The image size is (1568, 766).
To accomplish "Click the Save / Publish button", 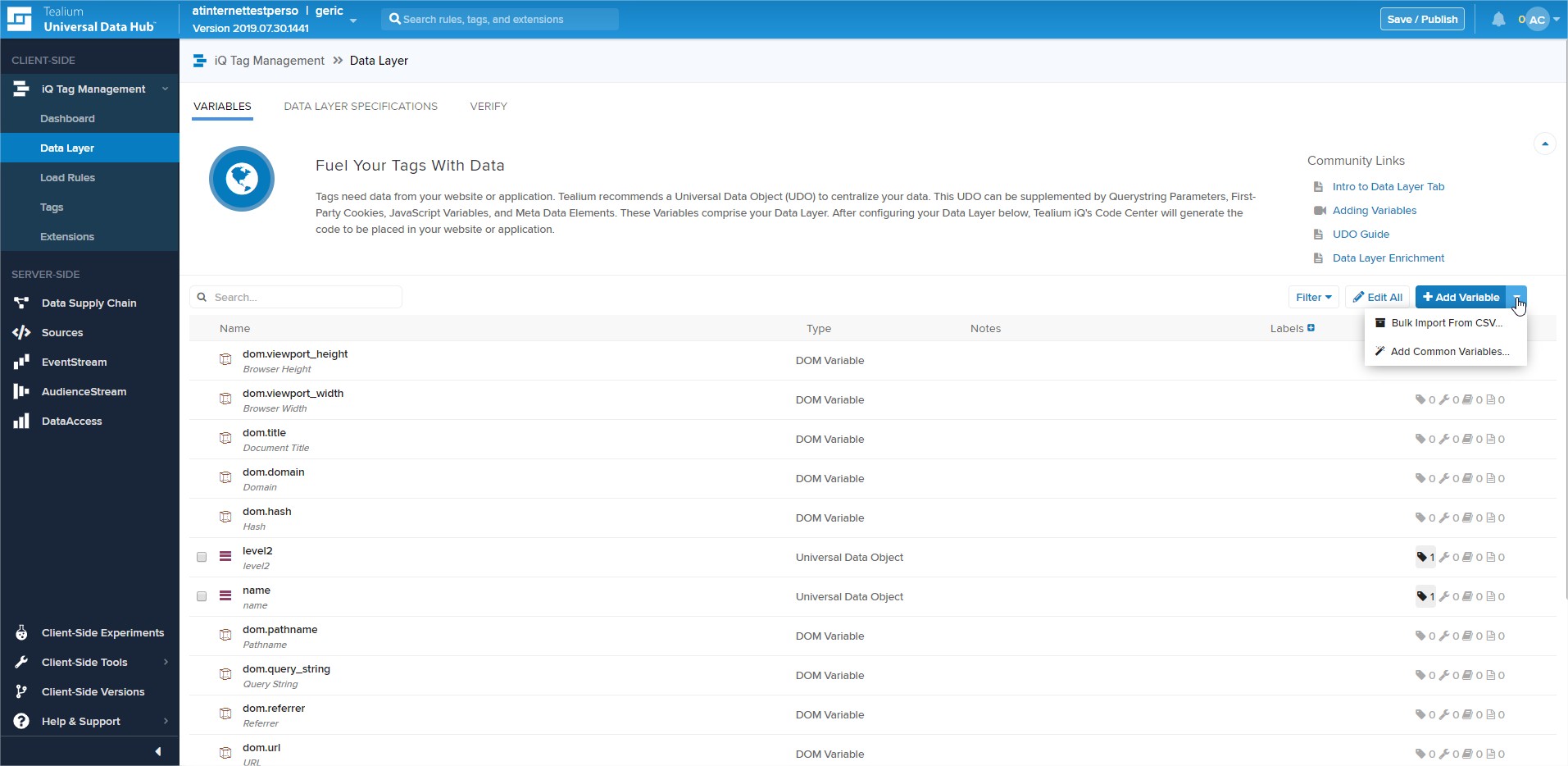I will (1422, 19).
